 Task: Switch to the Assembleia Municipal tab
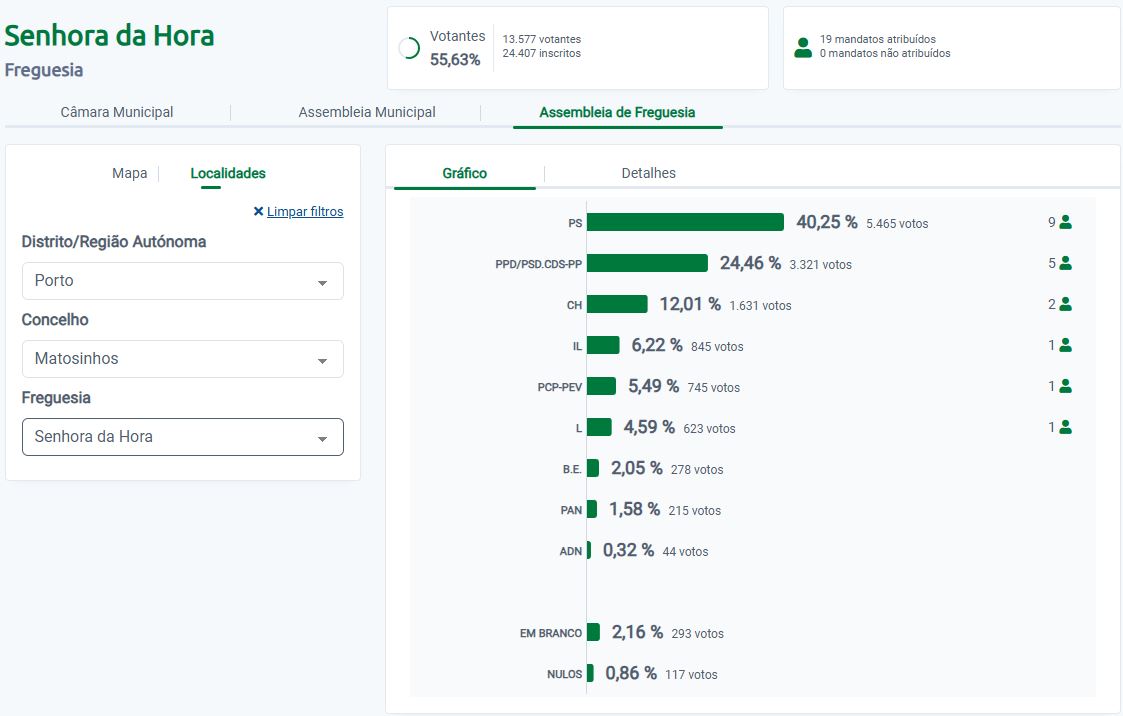pos(367,112)
